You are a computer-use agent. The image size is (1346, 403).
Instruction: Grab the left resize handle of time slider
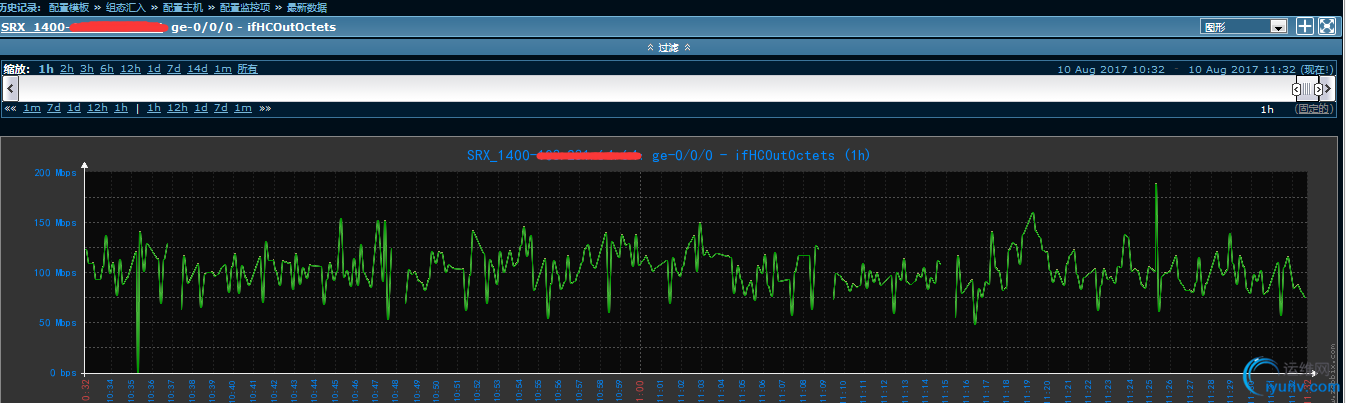pyautogui.click(x=1297, y=89)
